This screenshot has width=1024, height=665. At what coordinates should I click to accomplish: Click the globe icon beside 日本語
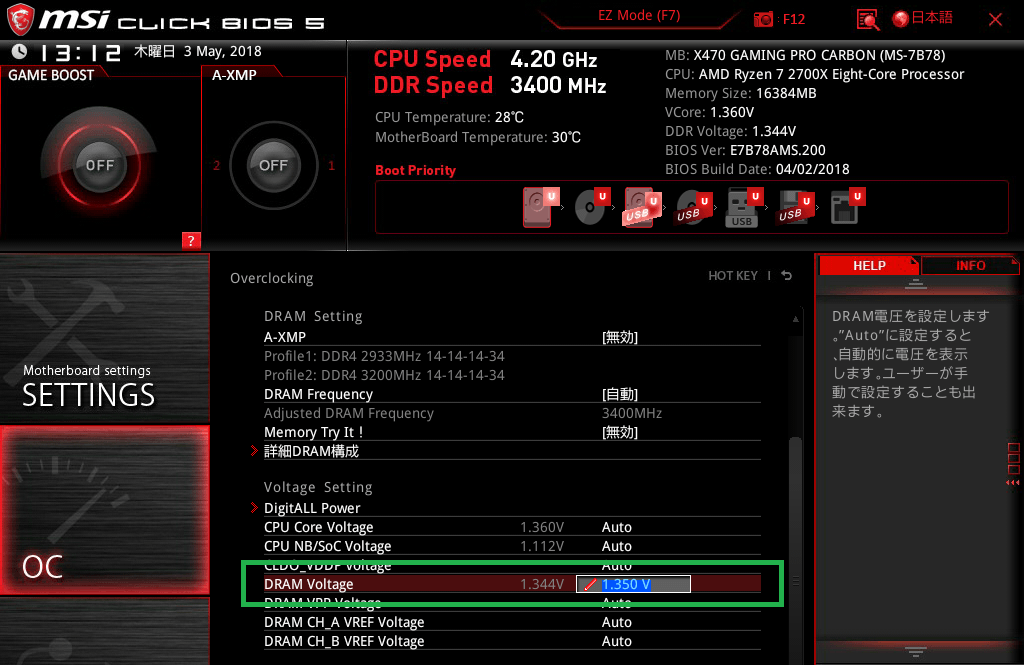pyautogui.click(x=901, y=19)
